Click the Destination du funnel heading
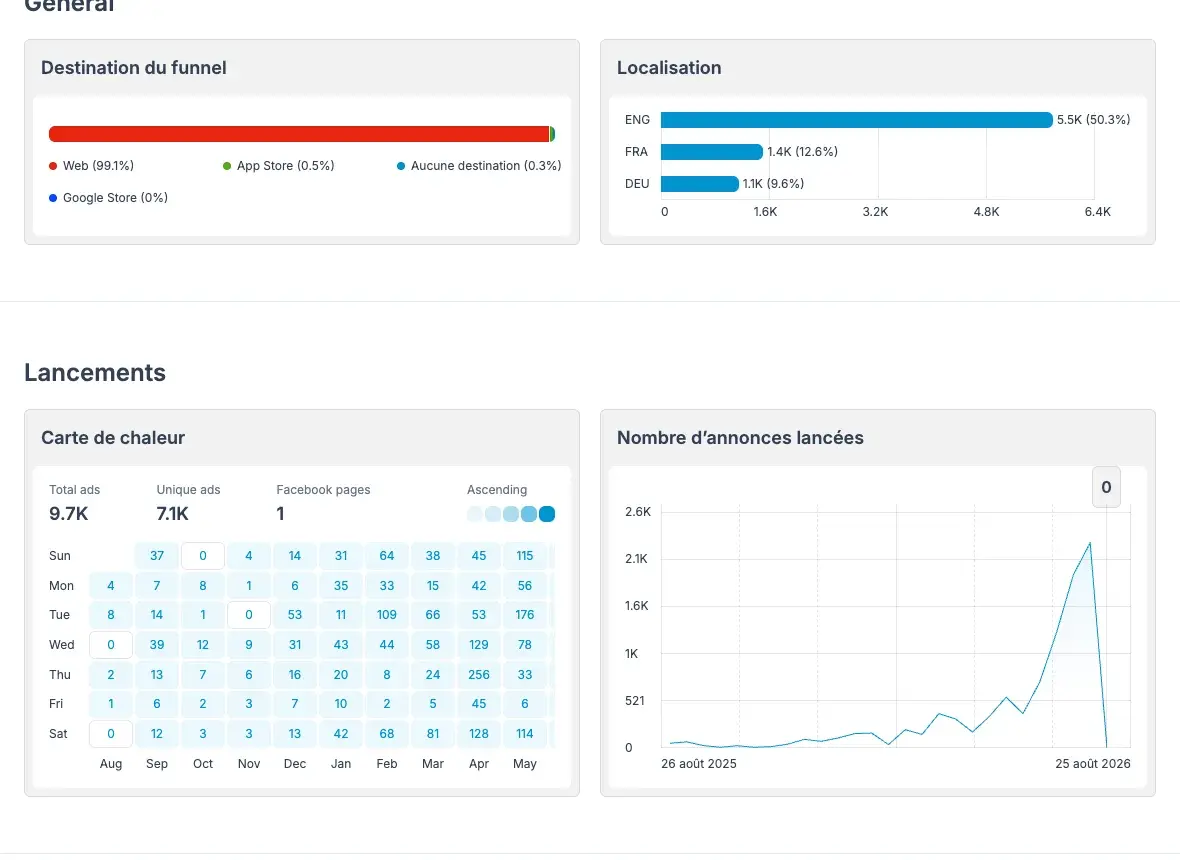 click(134, 68)
